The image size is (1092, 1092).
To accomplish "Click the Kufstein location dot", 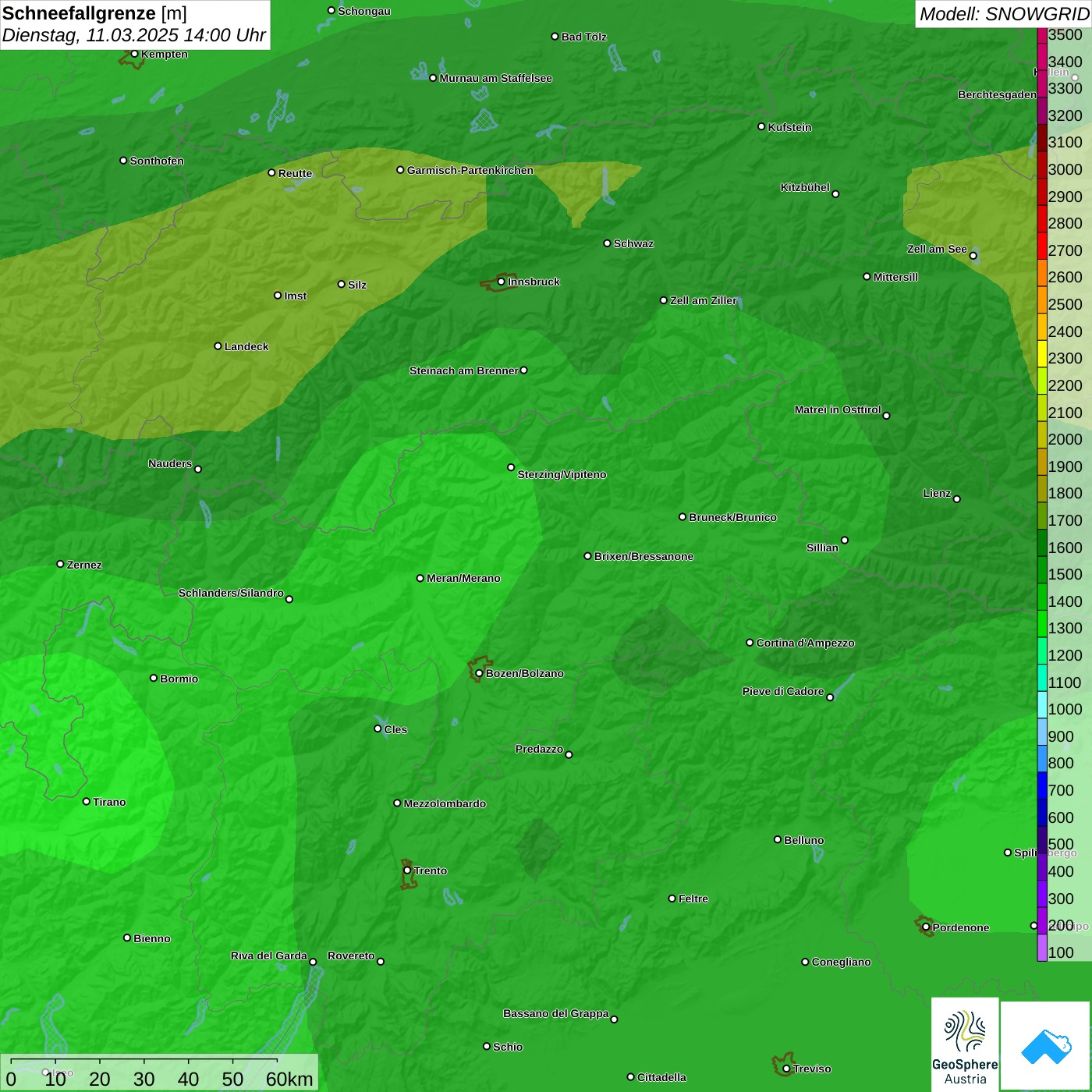I will [761, 126].
